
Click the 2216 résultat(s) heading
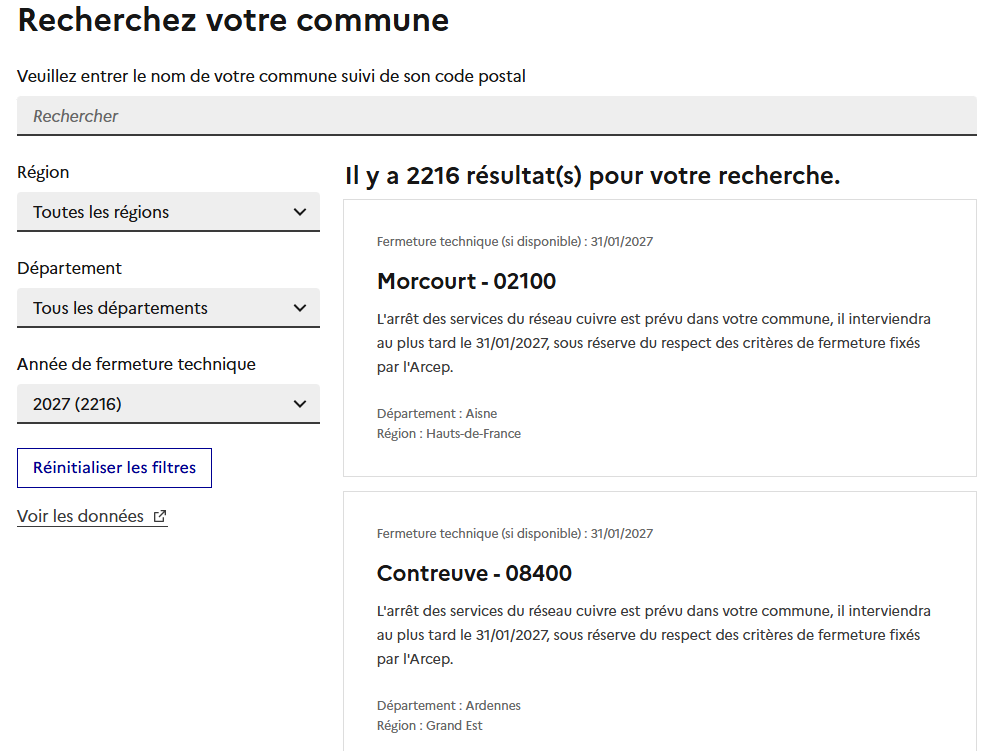[593, 176]
